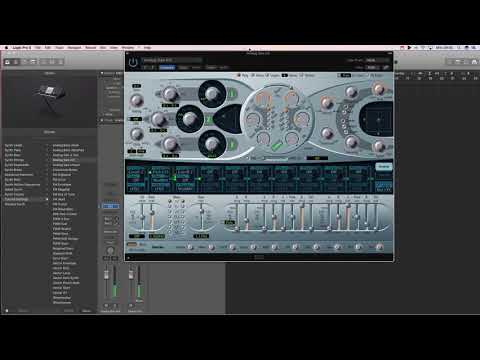Open Smart Controls from the toolbar
This screenshot has width=480, height=360.
click(44, 62)
